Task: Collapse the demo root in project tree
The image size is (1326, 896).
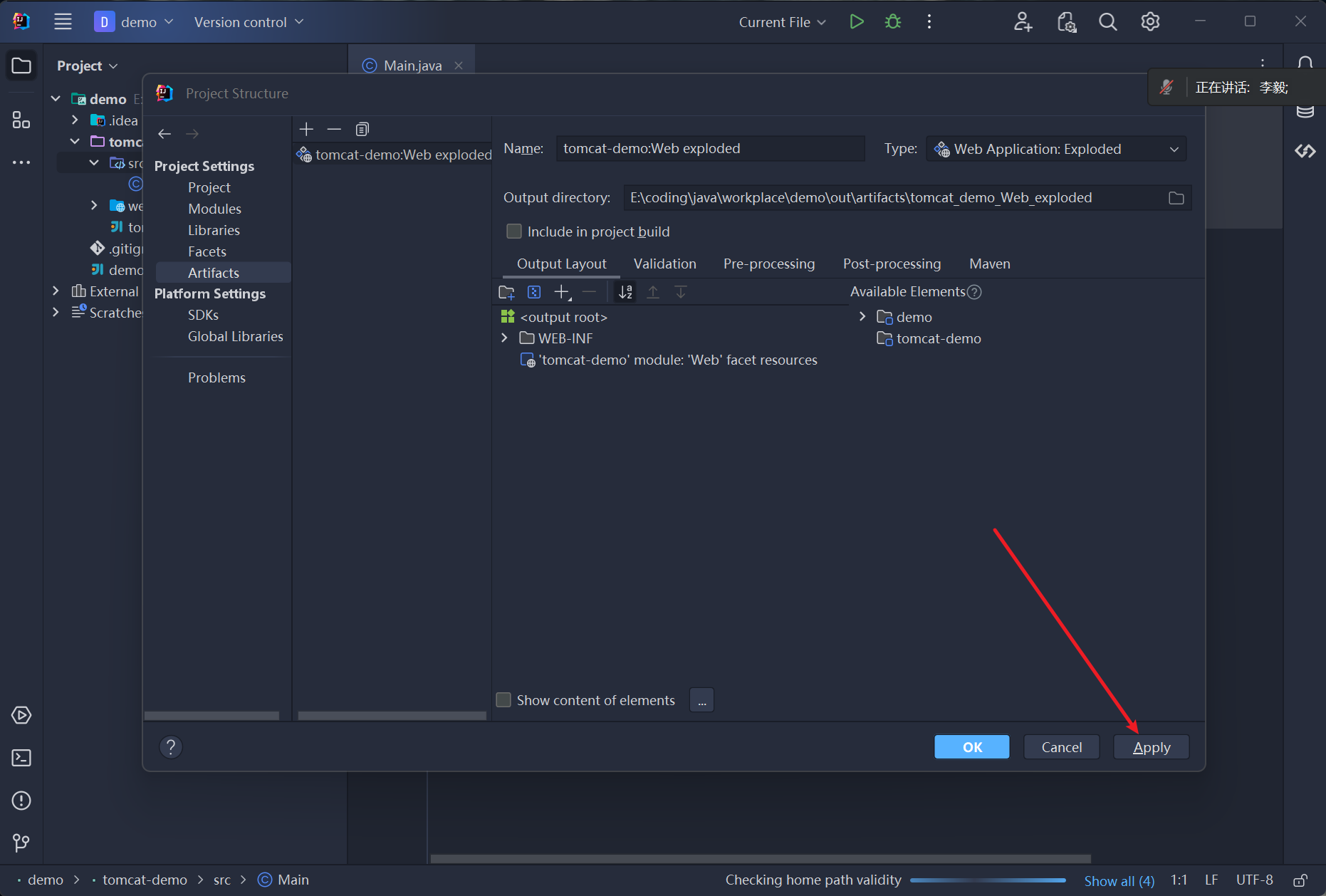Action: point(56,98)
